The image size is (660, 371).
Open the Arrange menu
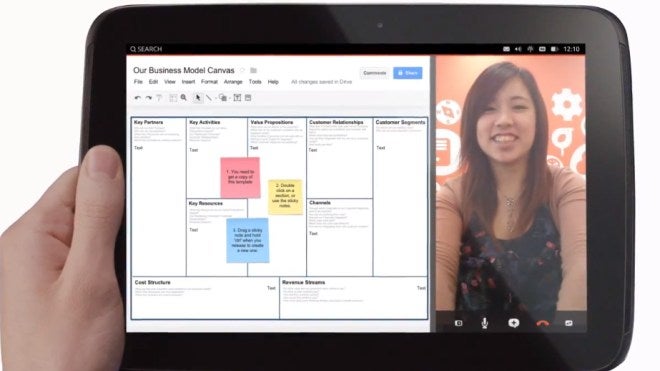(233, 82)
